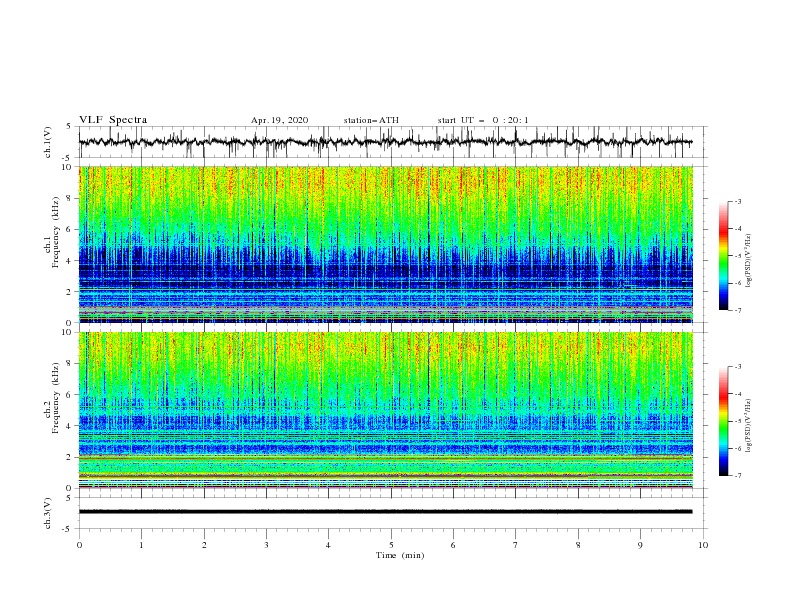792x612 pixels.
Task: Click "-3" label on ch.1 color bar
Action: pyautogui.click(x=738, y=201)
